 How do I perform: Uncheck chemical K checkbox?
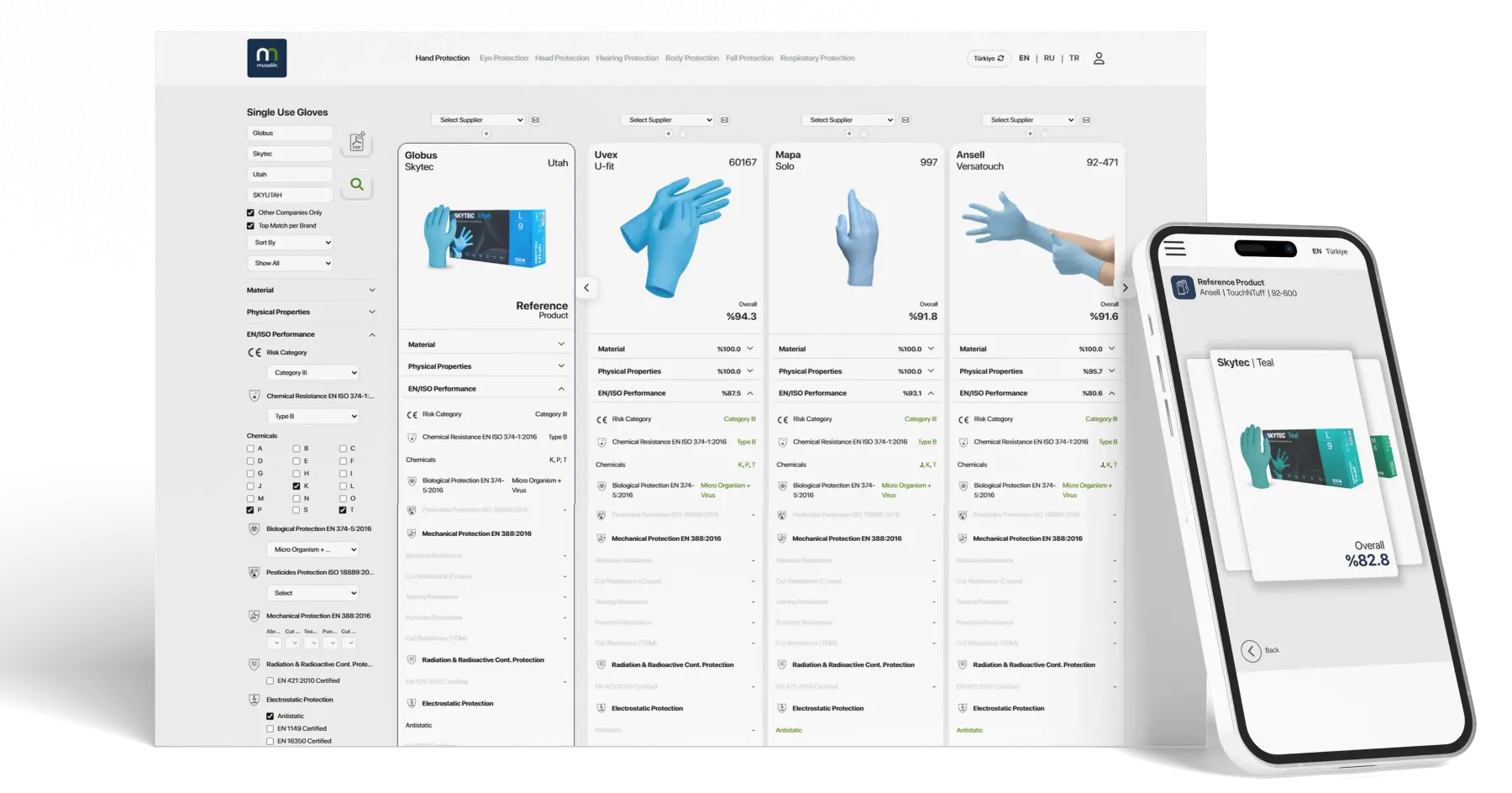(297, 486)
